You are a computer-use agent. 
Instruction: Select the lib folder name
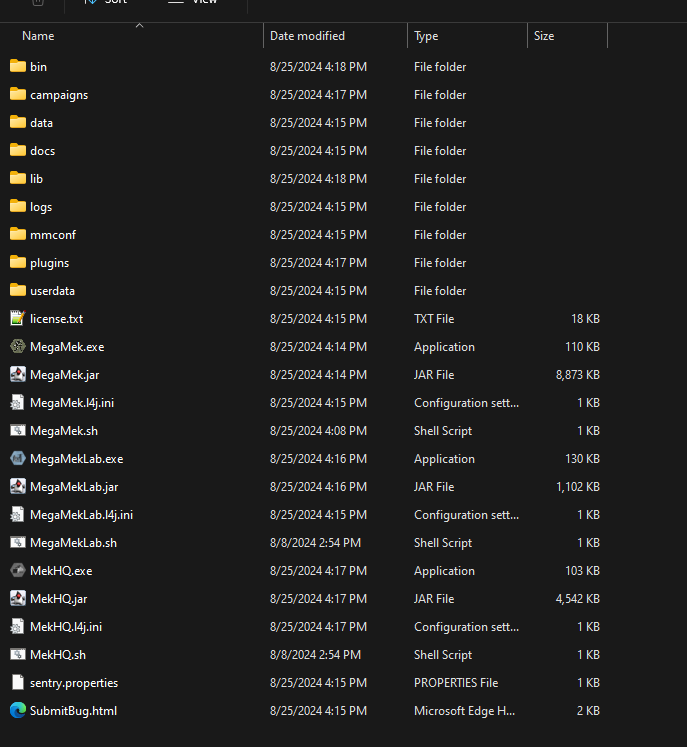pyautogui.click(x=37, y=179)
